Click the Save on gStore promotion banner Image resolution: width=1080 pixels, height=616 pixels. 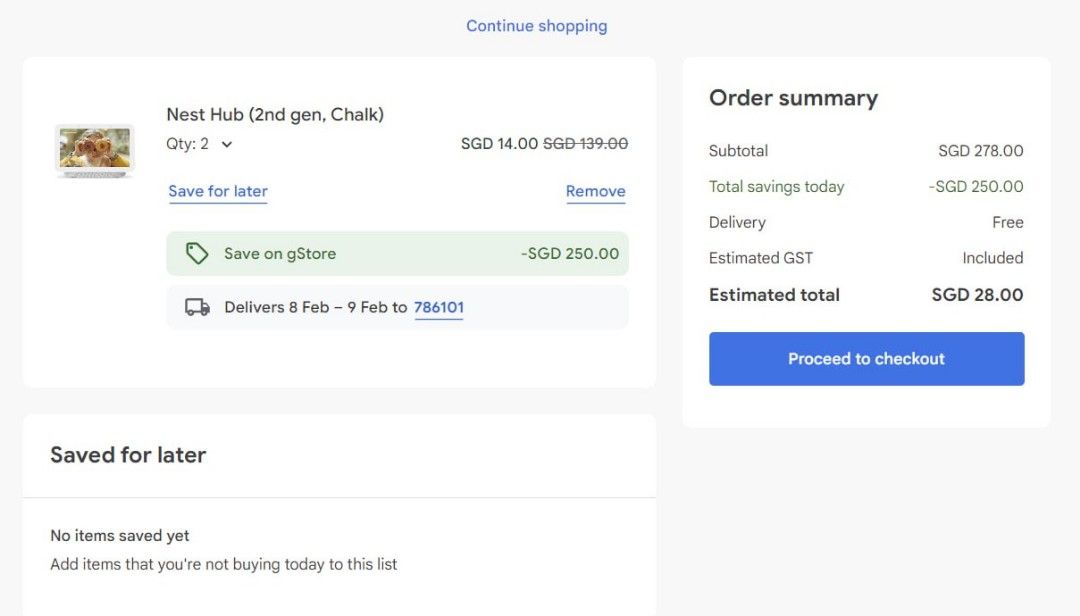click(398, 253)
